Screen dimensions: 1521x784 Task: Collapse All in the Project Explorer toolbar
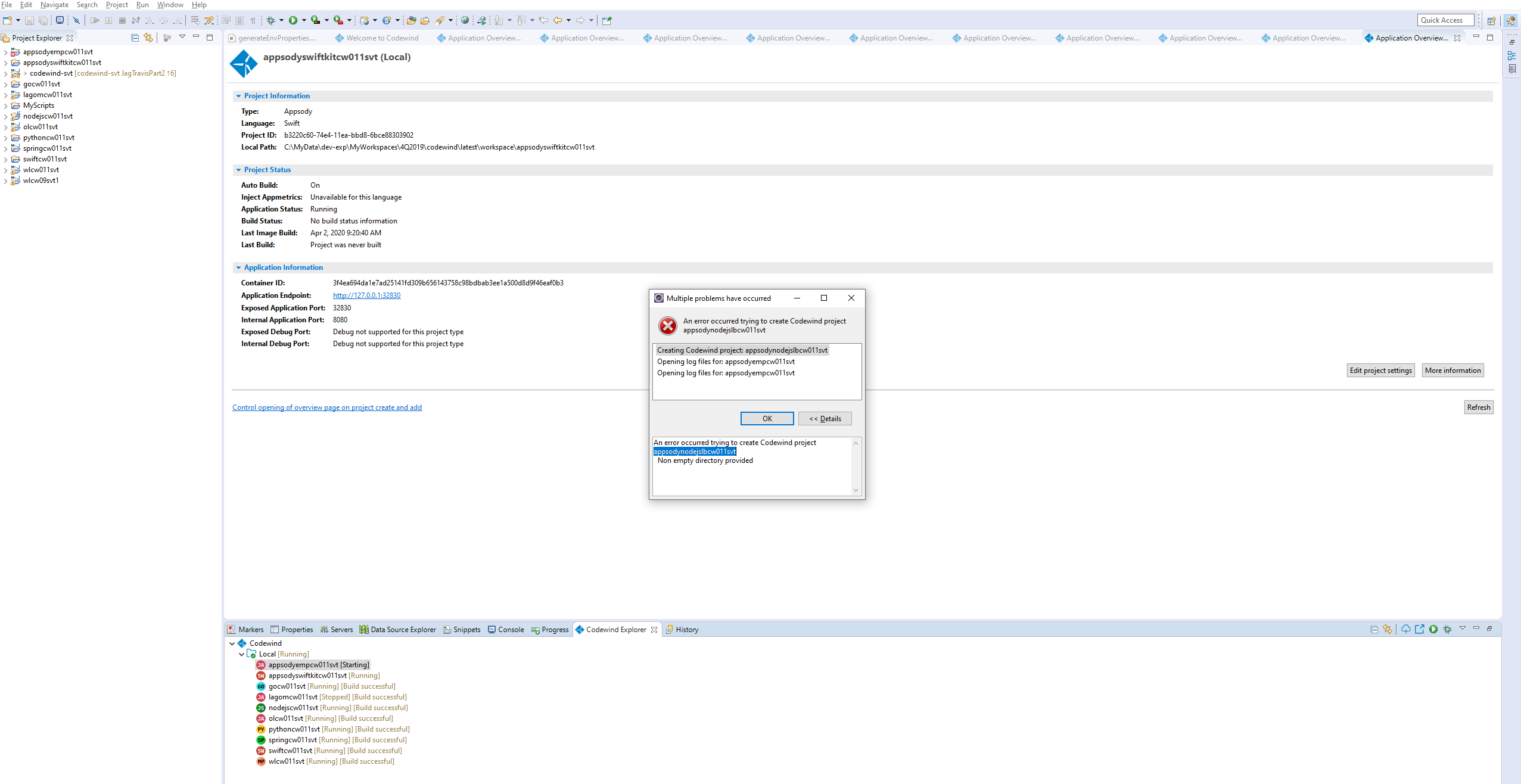click(134, 37)
